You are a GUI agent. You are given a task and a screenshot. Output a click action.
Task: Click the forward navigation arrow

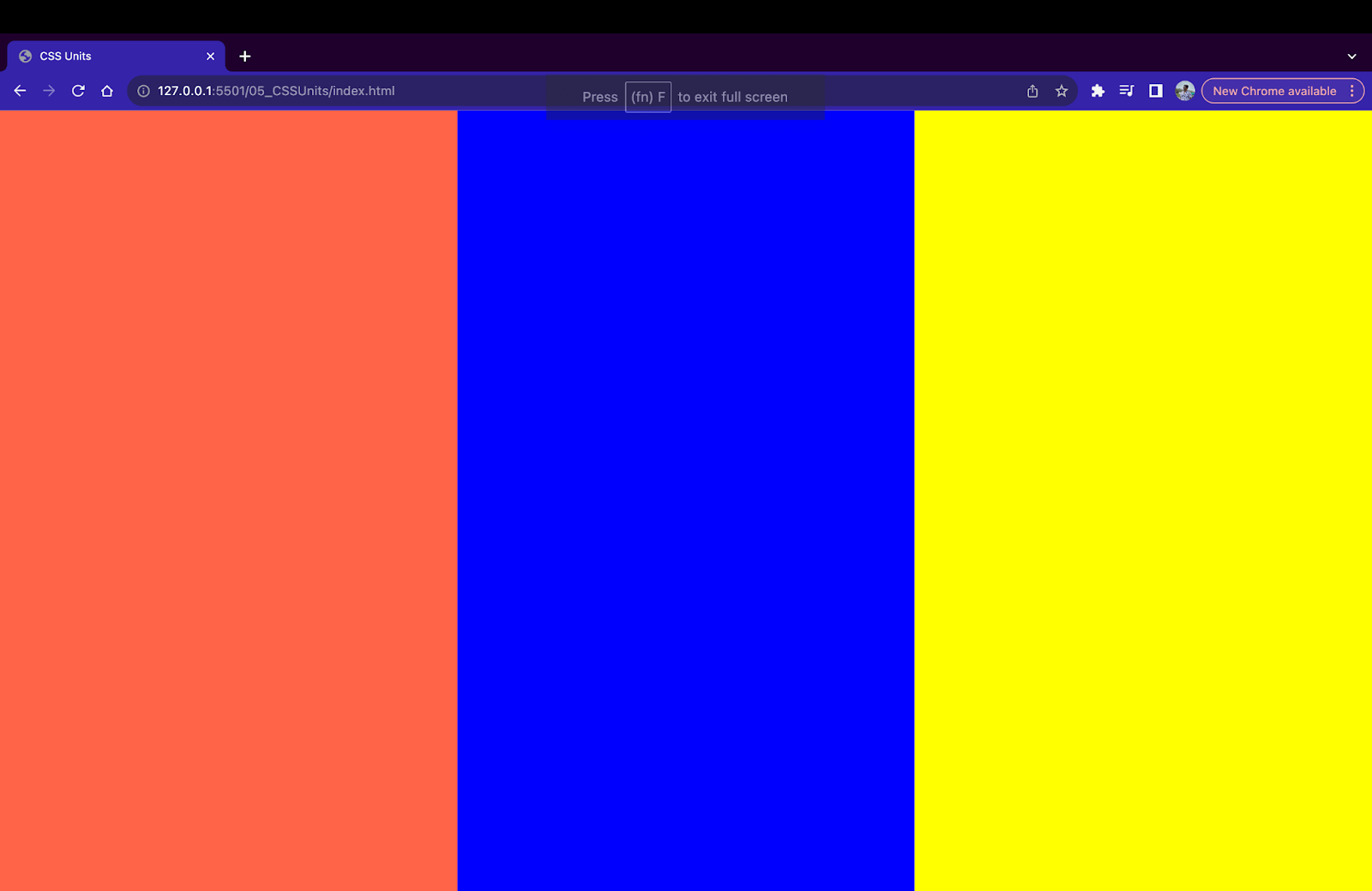point(50,90)
